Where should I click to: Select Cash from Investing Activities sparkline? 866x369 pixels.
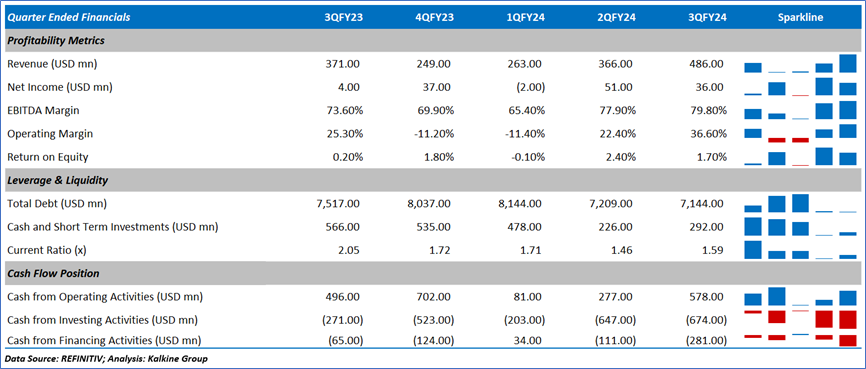pos(800,319)
